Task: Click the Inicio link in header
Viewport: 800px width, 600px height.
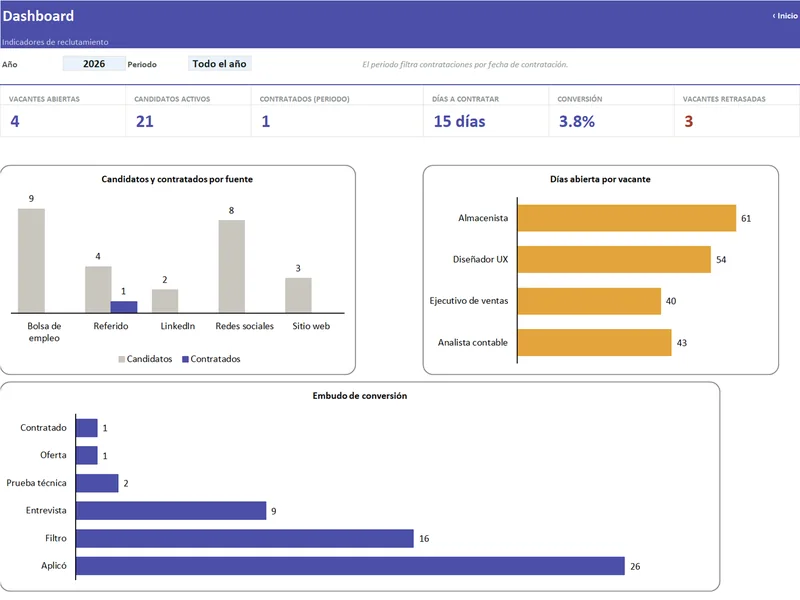Action: 785,16
